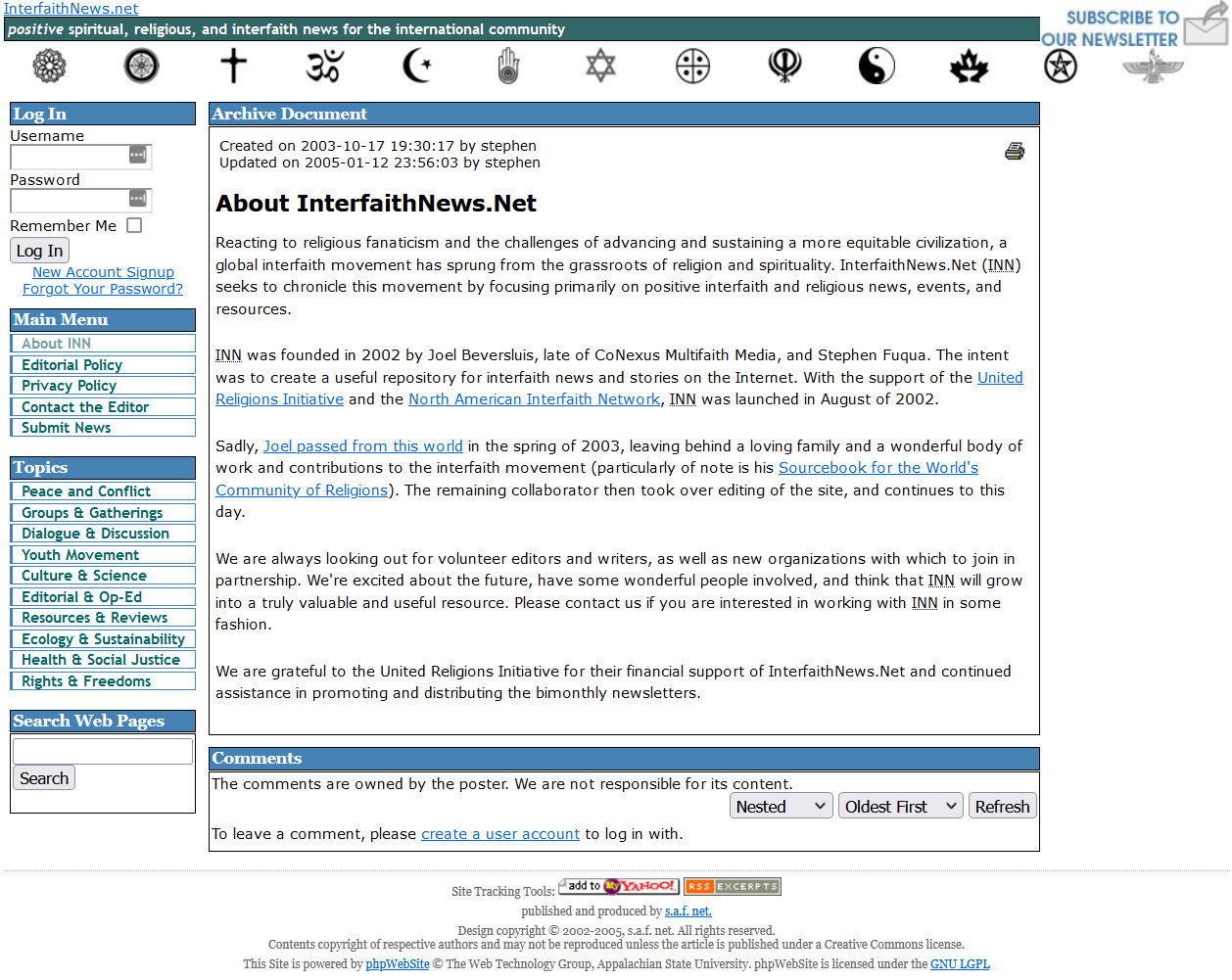Click the yin-yang Taoism icon
Screen dimensions: 1232x980
pyautogui.click(x=877, y=66)
